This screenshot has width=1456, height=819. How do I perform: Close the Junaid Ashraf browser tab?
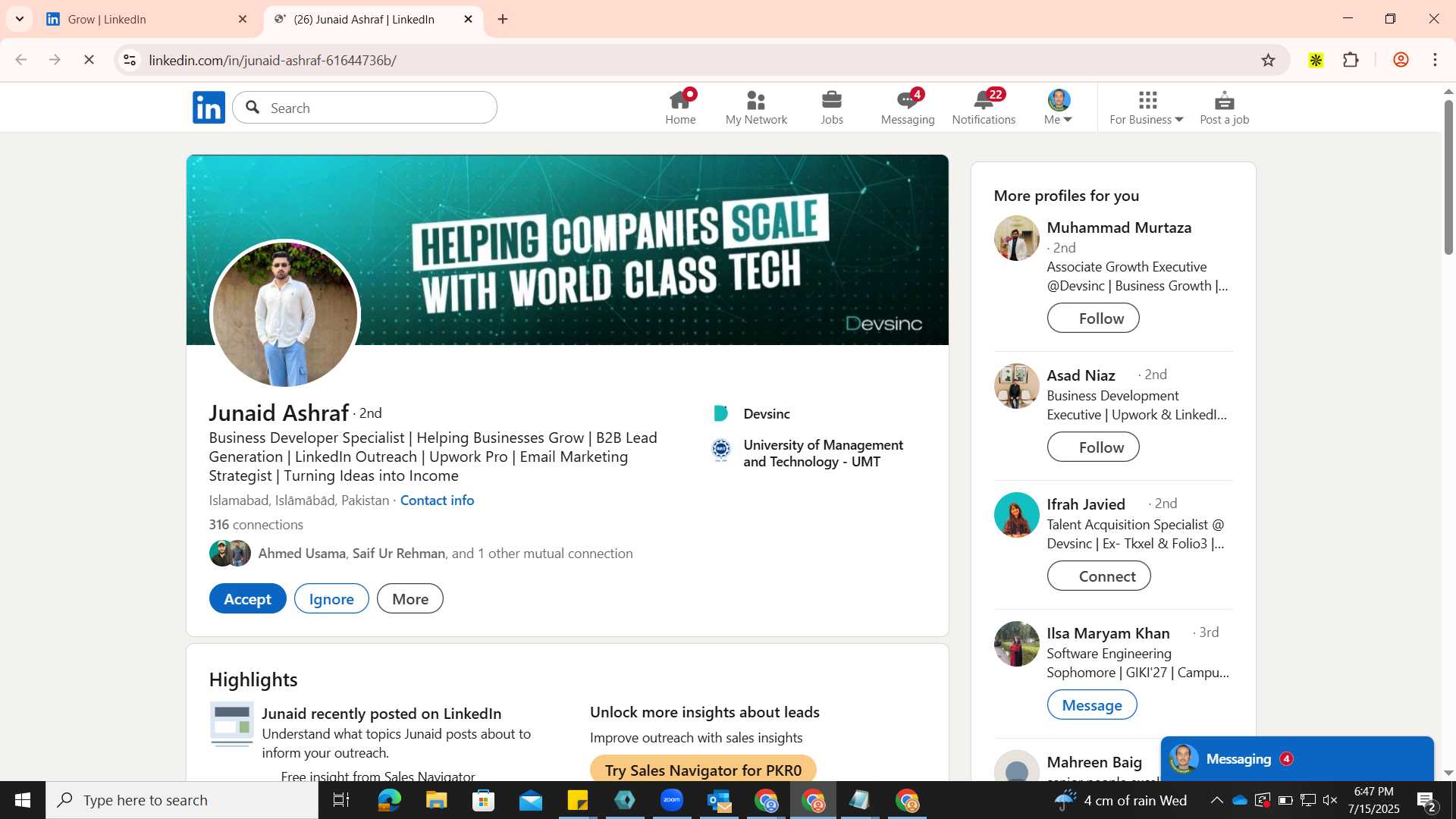[468, 19]
